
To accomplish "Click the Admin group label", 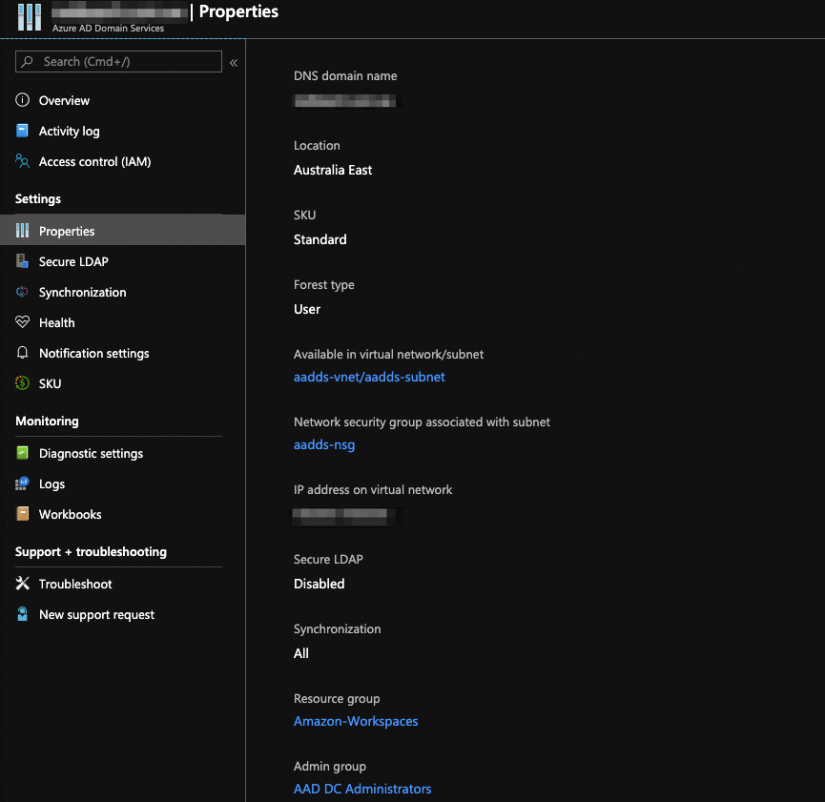I will click(330, 766).
